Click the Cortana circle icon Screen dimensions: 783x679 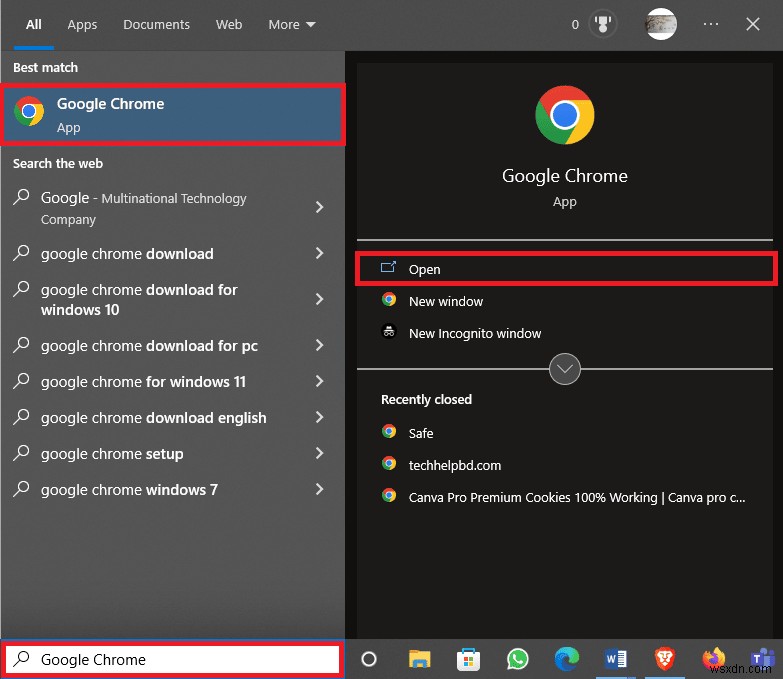pyautogui.click(x=369, y=659)
